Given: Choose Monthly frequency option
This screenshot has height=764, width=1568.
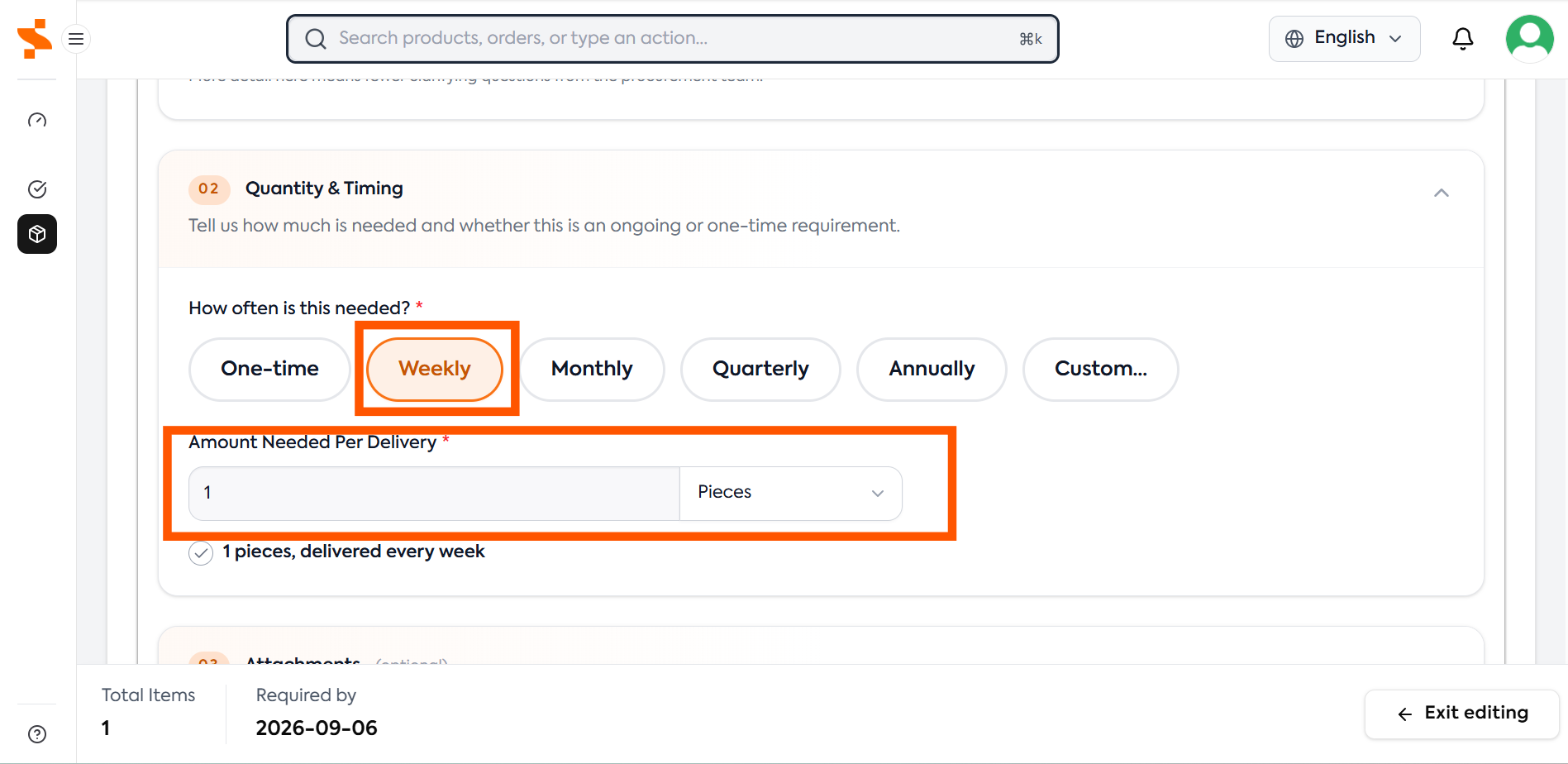Looking at the screenshot, I should [592, 369].
